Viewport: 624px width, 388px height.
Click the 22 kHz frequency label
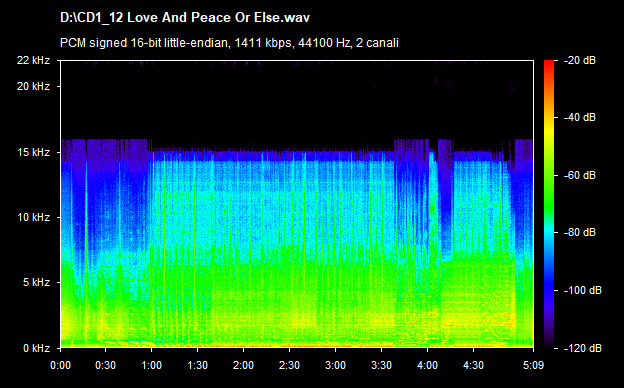33,60
